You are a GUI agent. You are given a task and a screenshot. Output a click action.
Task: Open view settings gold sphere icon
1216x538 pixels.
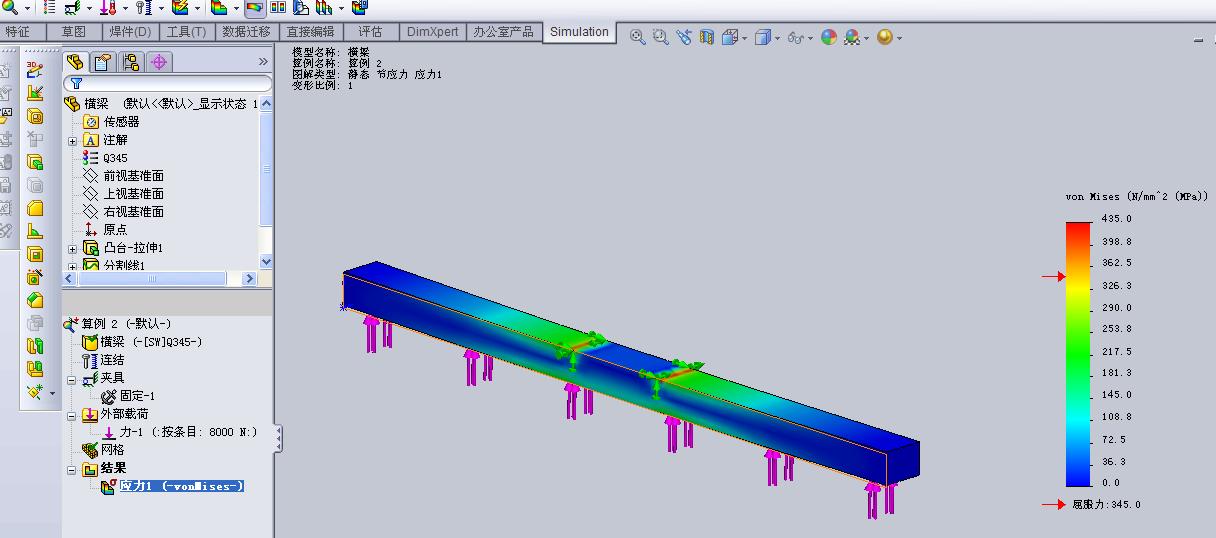pyautogui.click(x=884, y=37)
